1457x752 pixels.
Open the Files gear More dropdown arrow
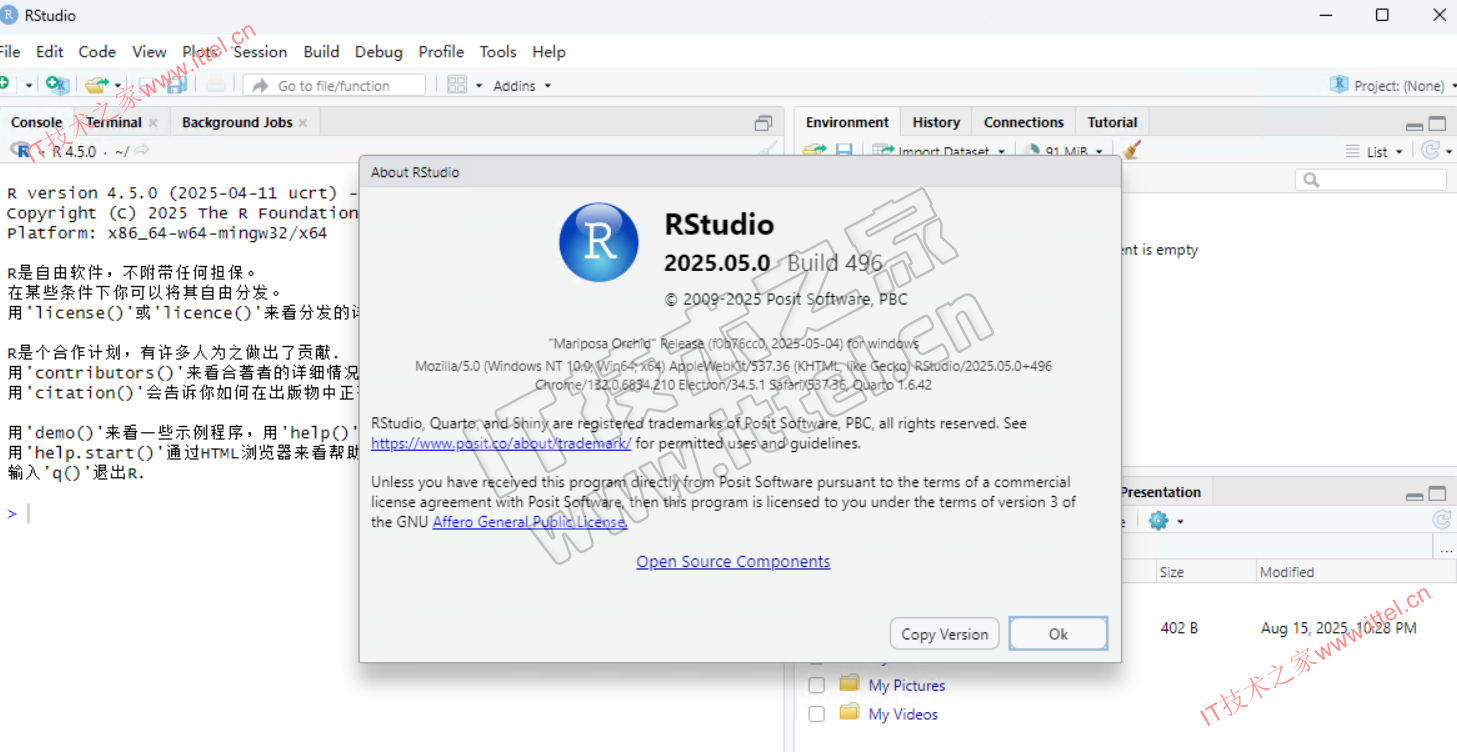(x=1181, y=522)
